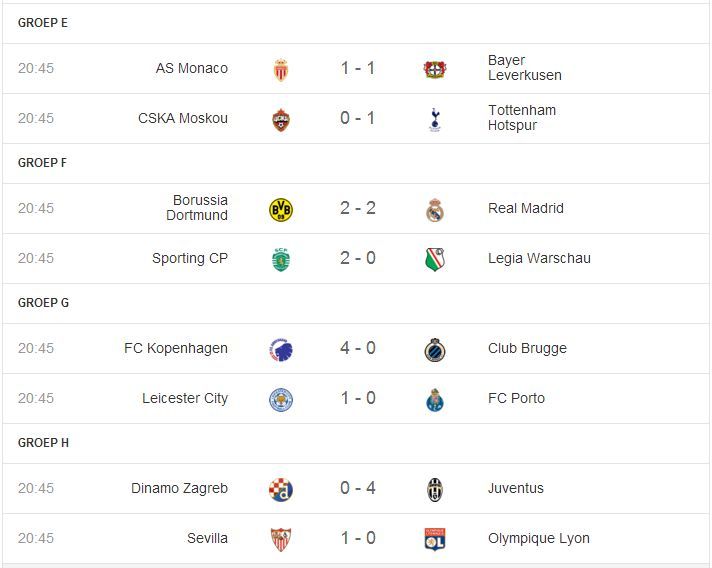Click the Sporting CP crest
This screenshot has height=568, width=712.
[x=281, y=260]
